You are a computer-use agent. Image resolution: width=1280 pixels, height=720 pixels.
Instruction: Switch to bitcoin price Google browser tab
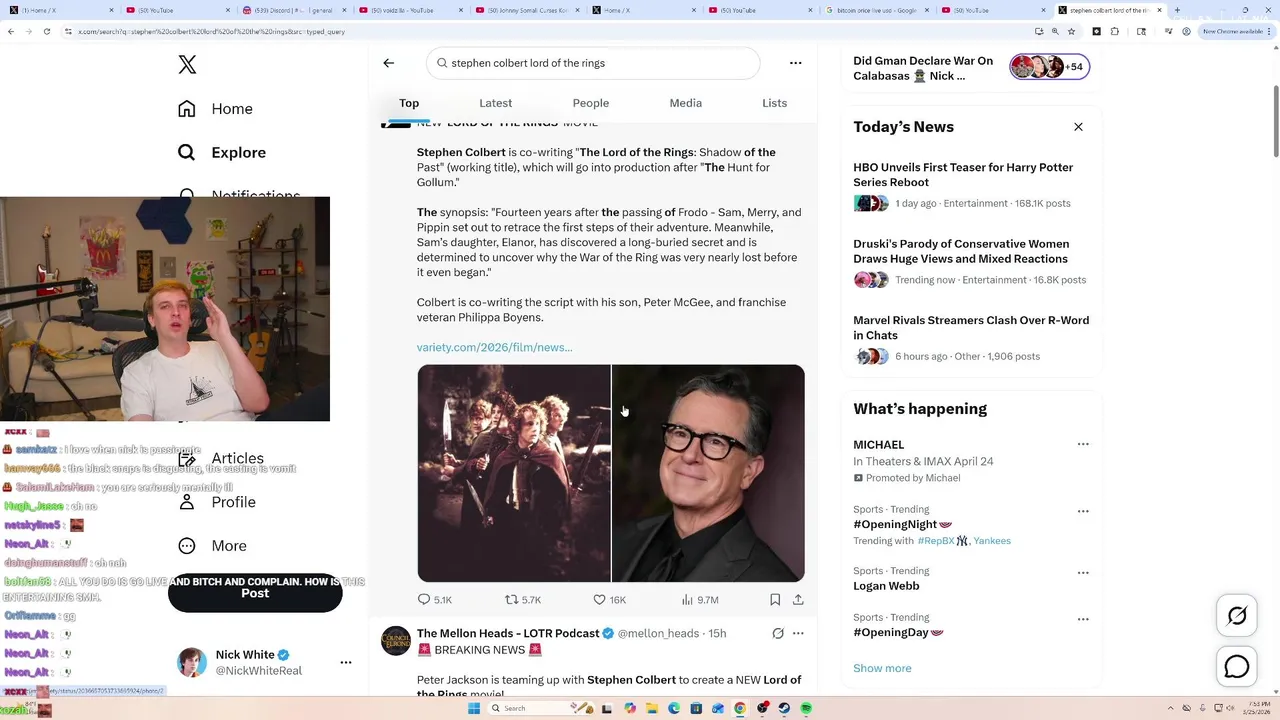pyautogui.click(x=876, y=10)
